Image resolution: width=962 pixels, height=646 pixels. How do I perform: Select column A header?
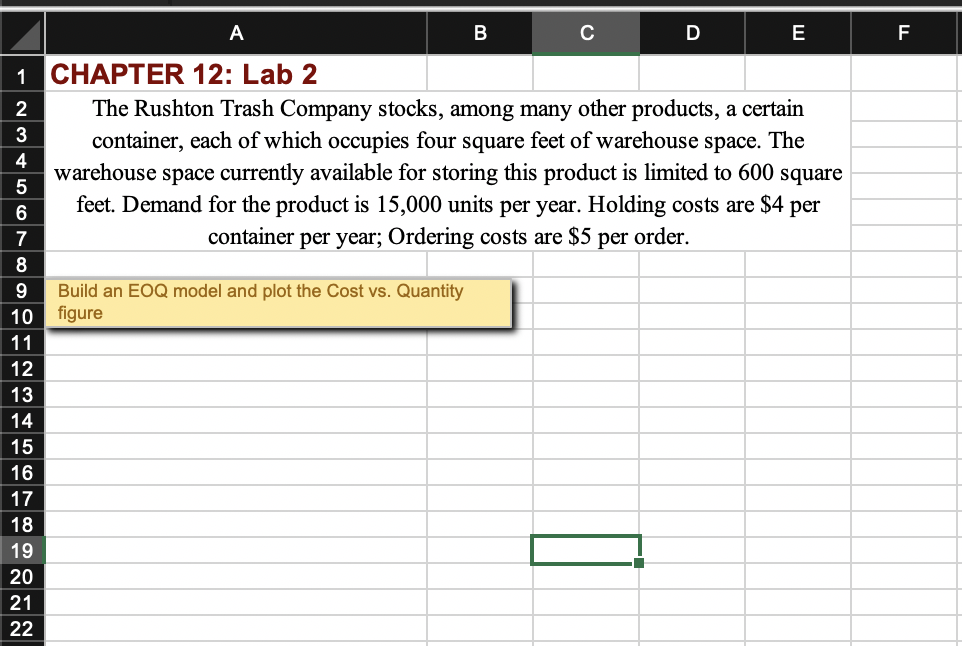(236, 33)
